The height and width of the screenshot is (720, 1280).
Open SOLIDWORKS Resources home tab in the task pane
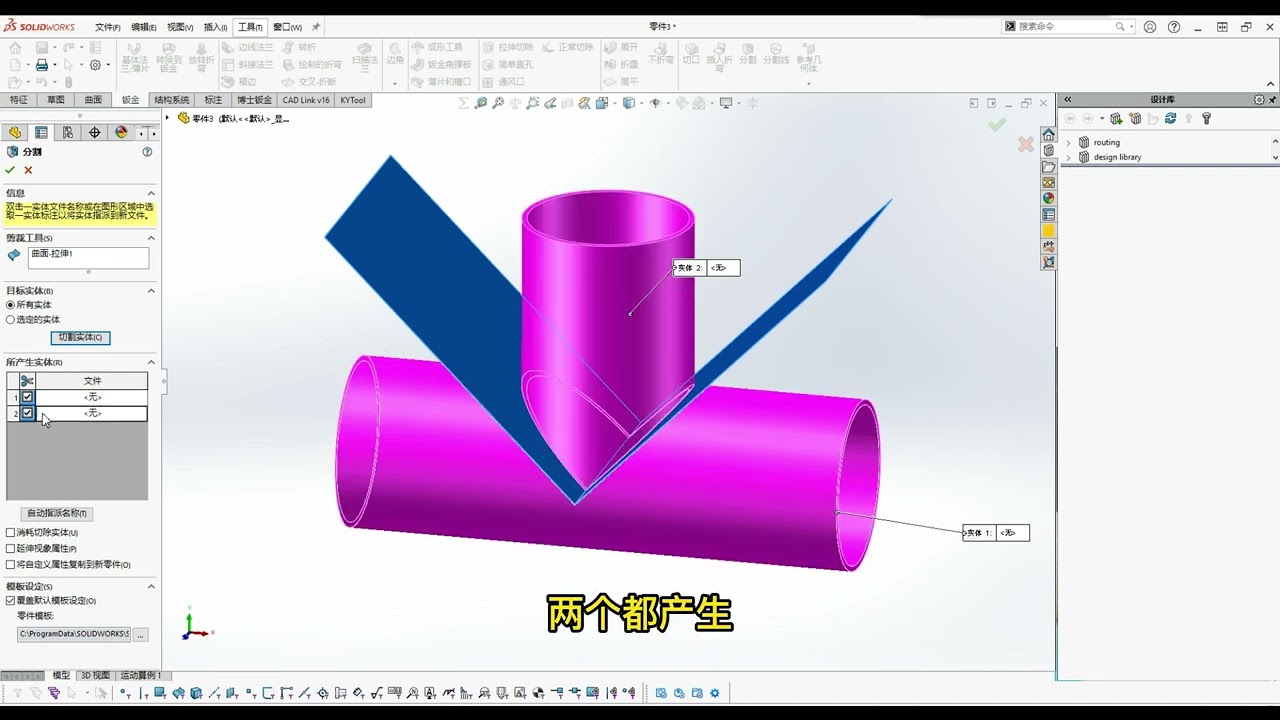tap(1048, 134)
